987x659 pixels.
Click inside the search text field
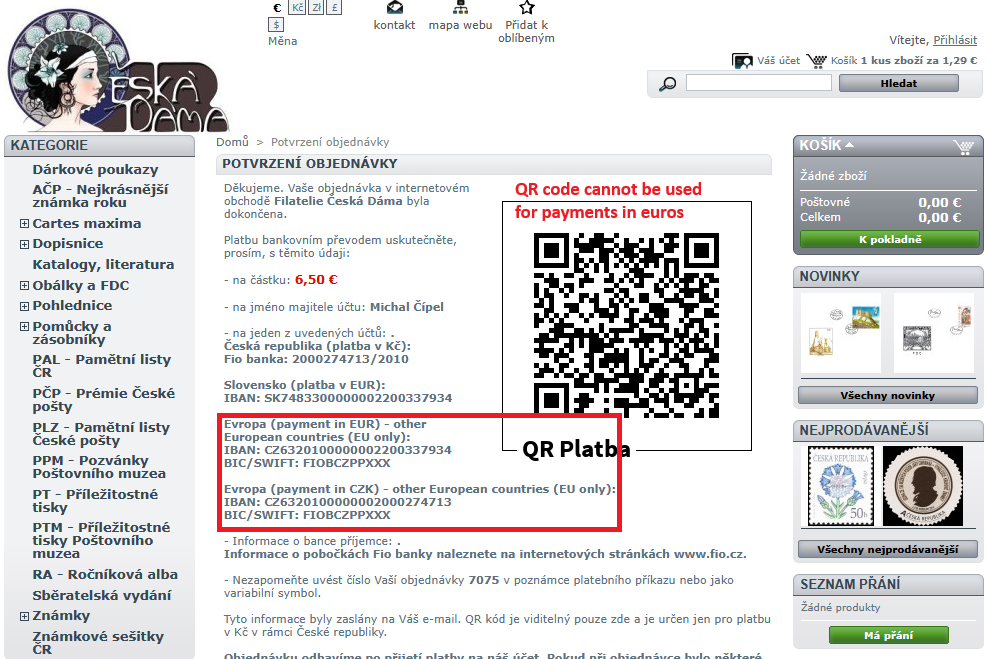(x=758, y=84)
